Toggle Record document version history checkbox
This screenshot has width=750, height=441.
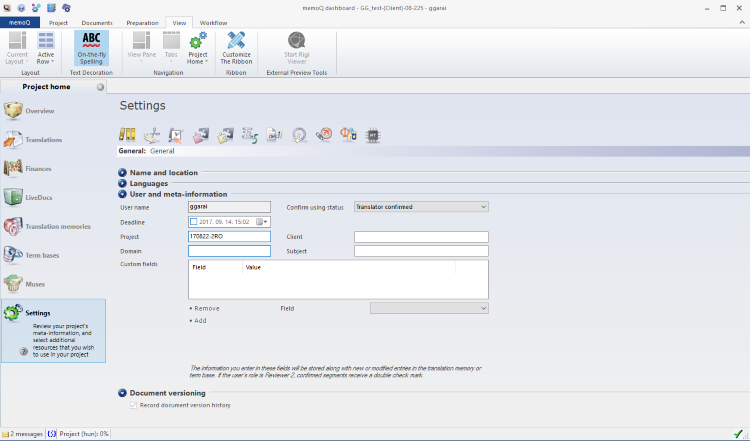click(x=134, y=405)
